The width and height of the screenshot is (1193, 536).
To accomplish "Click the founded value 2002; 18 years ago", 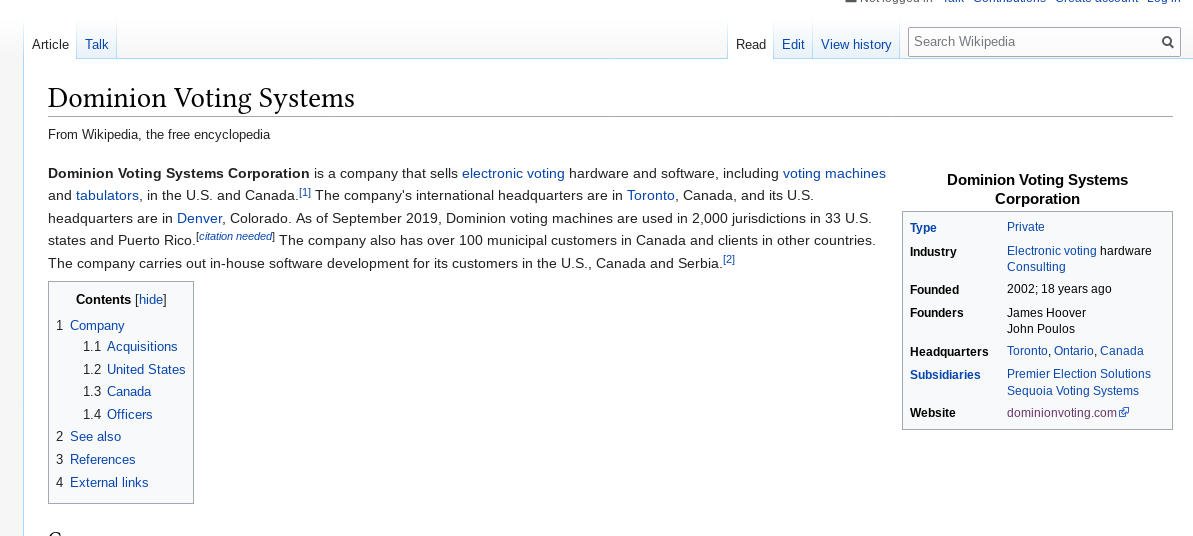I will (x=1058, y=289).
